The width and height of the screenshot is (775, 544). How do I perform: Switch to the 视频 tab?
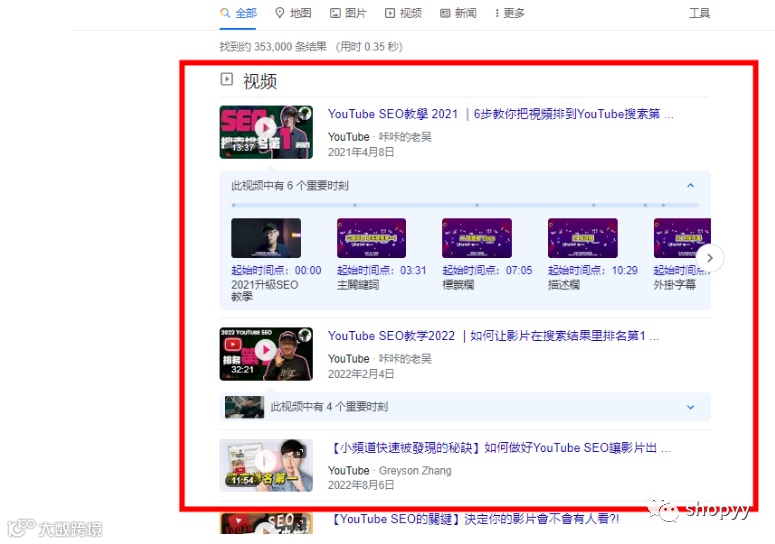(x=403, y=13)
